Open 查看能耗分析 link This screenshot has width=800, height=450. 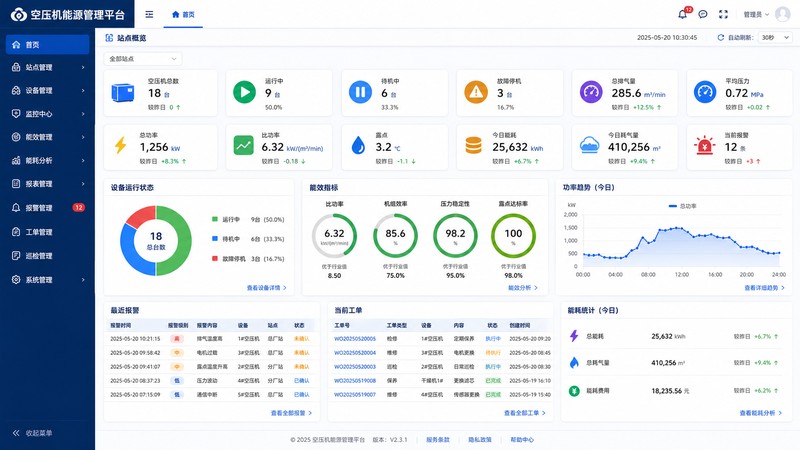761,413
